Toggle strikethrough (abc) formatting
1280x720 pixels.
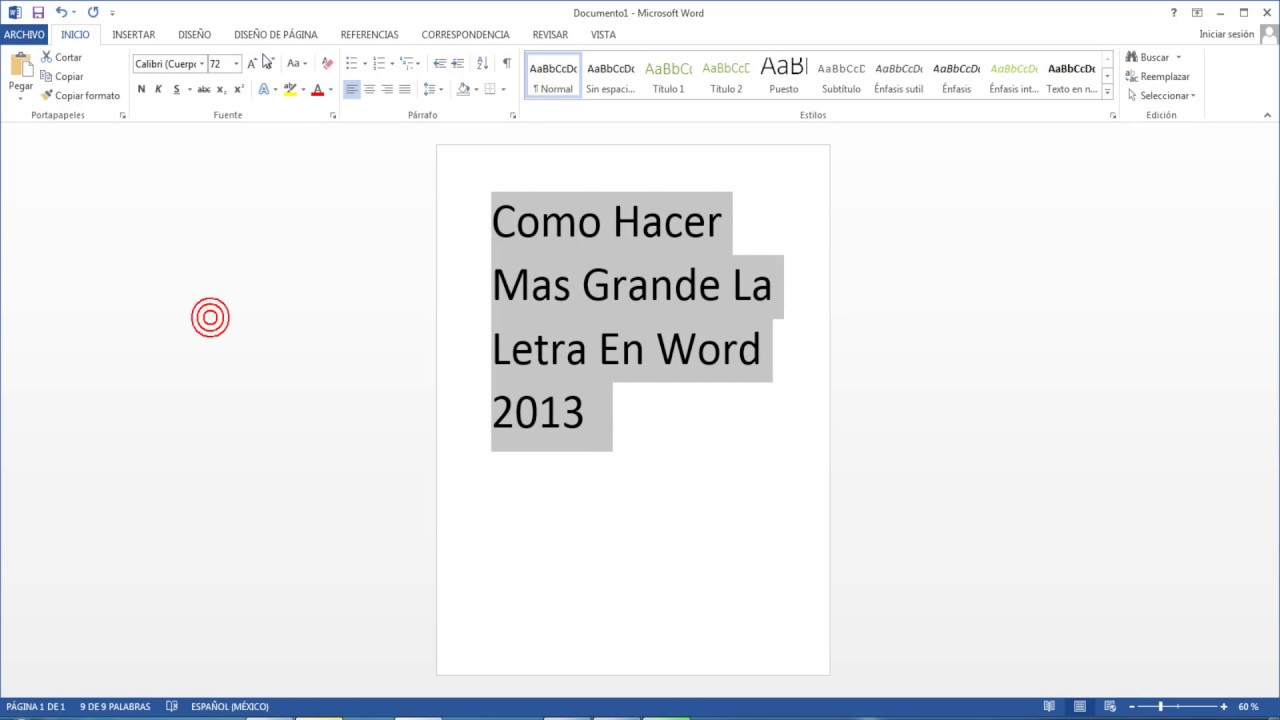tap(204, 89)
